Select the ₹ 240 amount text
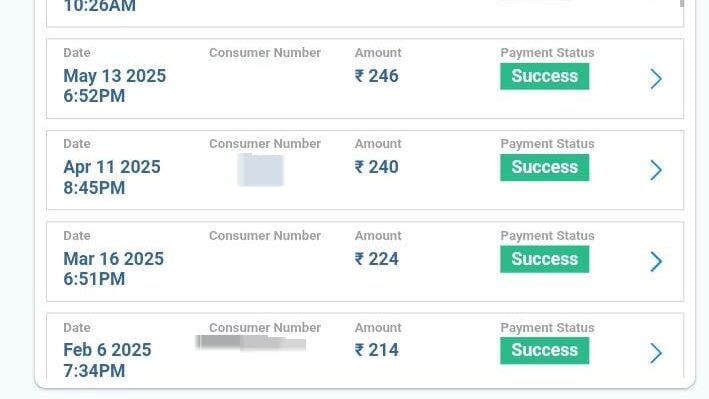Image resolution: width=709 pixels, height=399 pixels. 377,167
